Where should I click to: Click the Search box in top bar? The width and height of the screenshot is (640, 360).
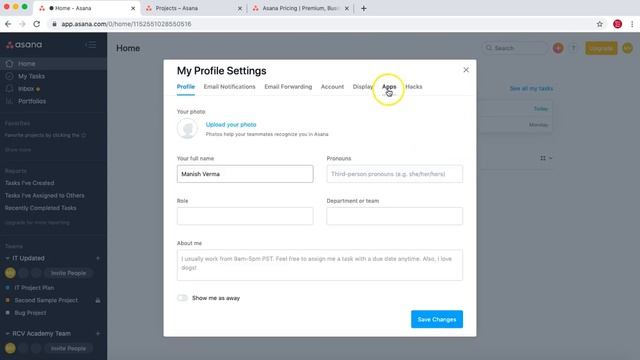[x=515, y=48]
